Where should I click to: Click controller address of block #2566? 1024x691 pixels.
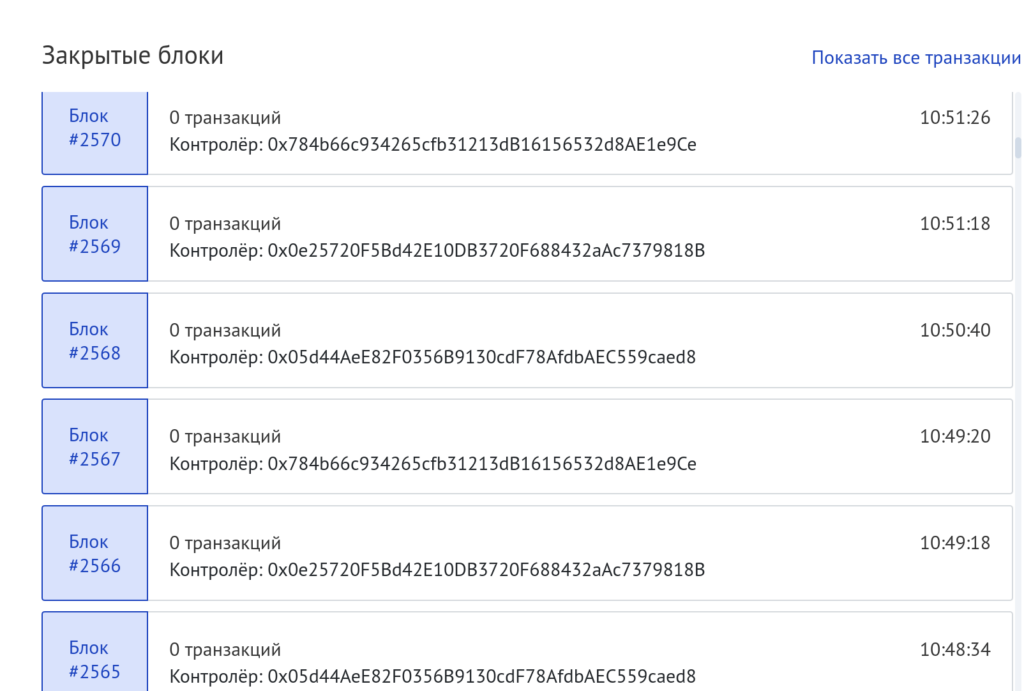pos(486,570)
